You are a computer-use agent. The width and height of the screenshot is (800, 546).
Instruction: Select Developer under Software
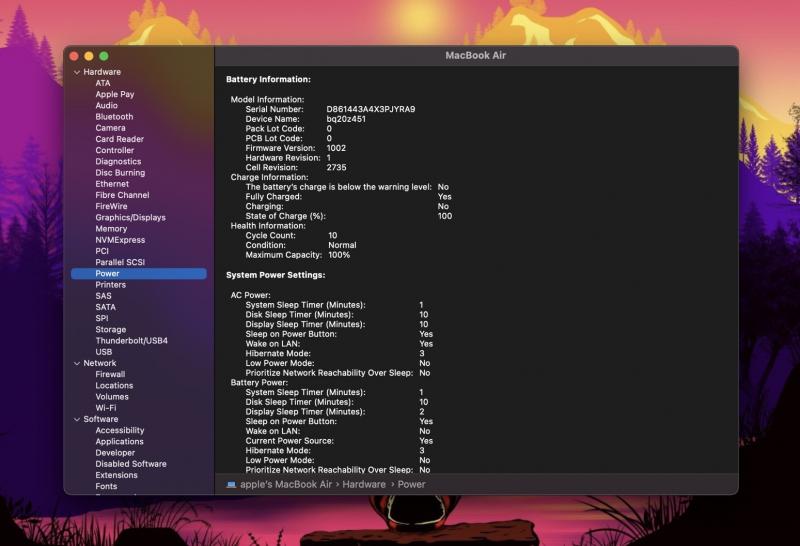click(115, 454)
